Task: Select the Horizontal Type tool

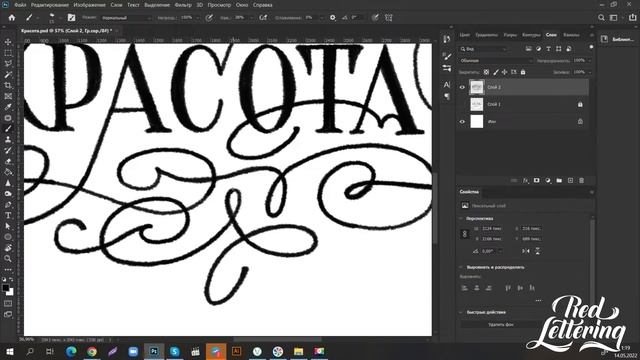Action: tap(8, 215)
